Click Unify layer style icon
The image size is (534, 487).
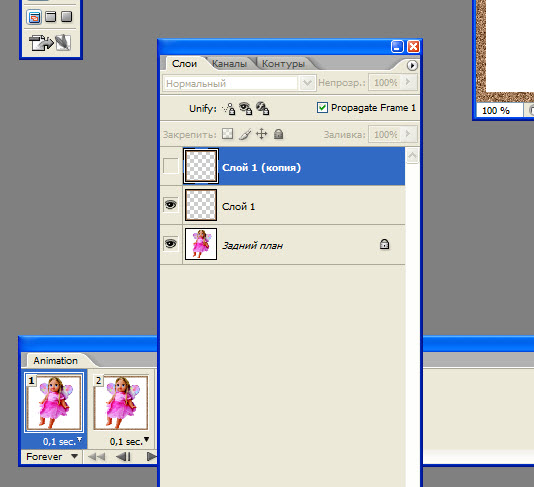coord(263,109)
